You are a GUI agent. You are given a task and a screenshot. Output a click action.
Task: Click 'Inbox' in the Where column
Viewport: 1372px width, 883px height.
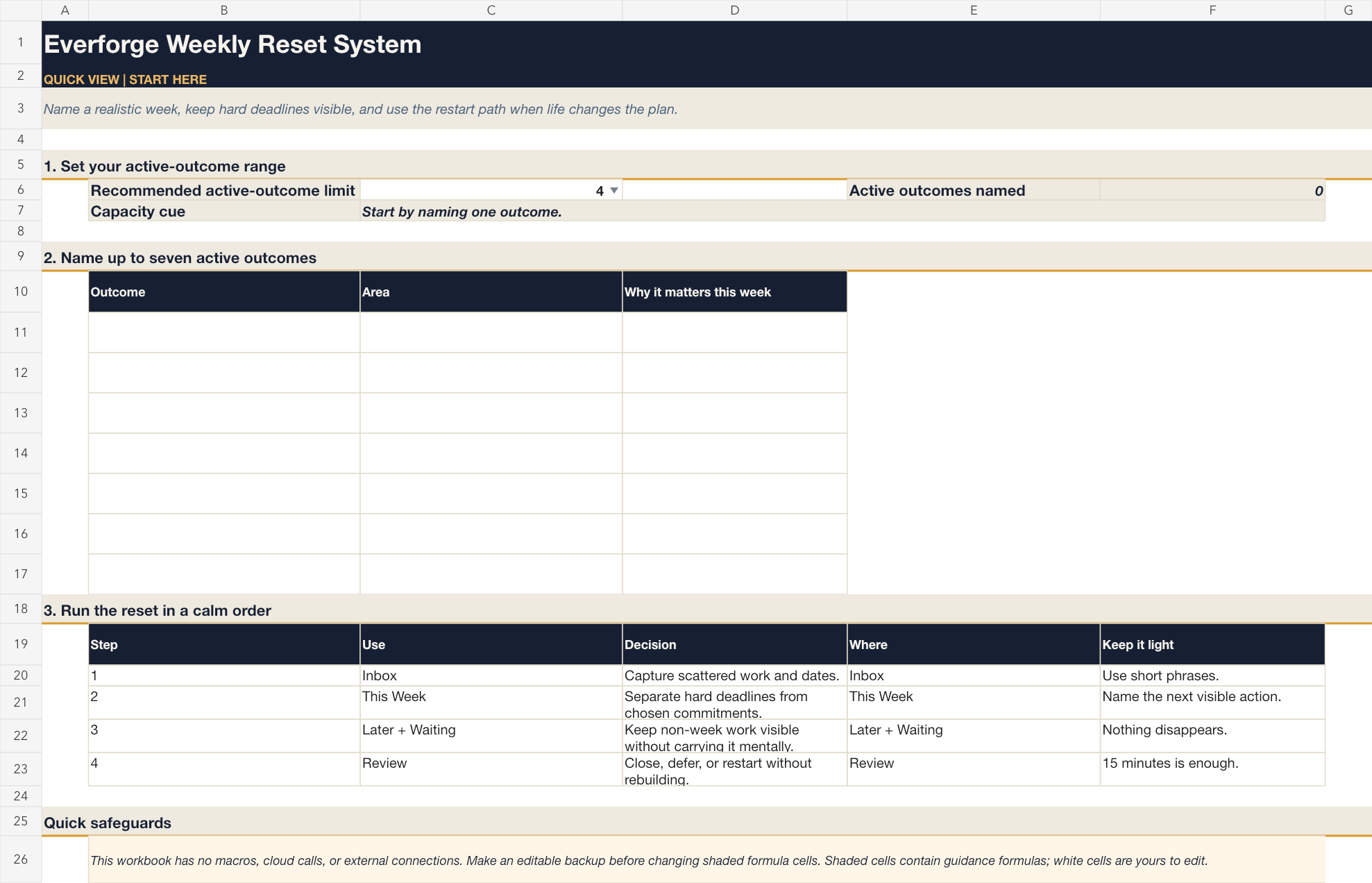974,675
